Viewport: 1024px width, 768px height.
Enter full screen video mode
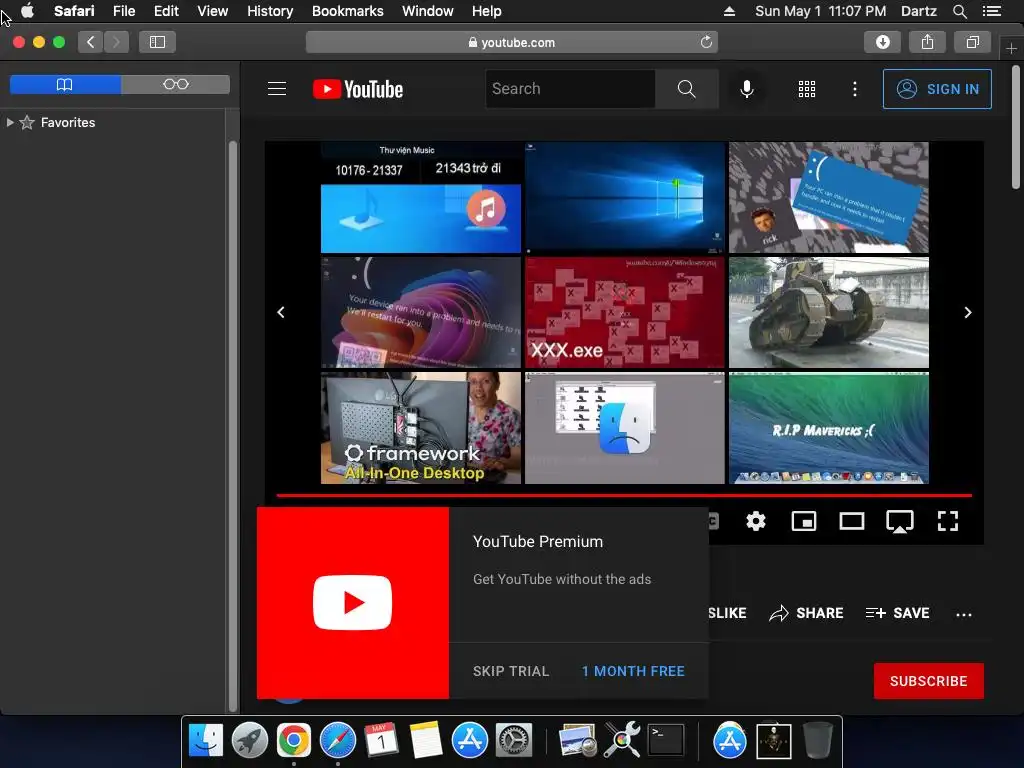click(x=948, y=521)
